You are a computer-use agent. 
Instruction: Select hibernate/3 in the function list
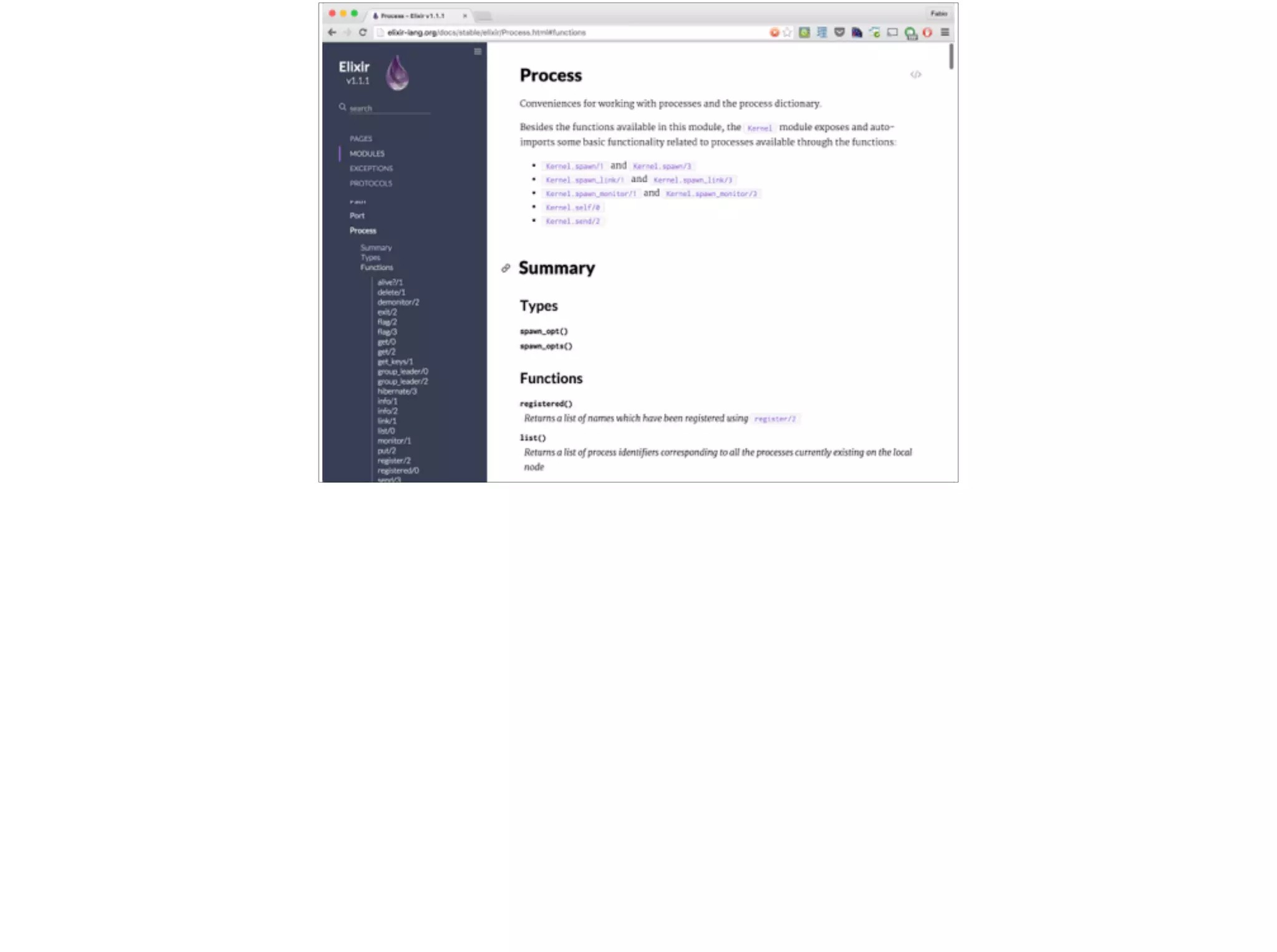[397, 392]
